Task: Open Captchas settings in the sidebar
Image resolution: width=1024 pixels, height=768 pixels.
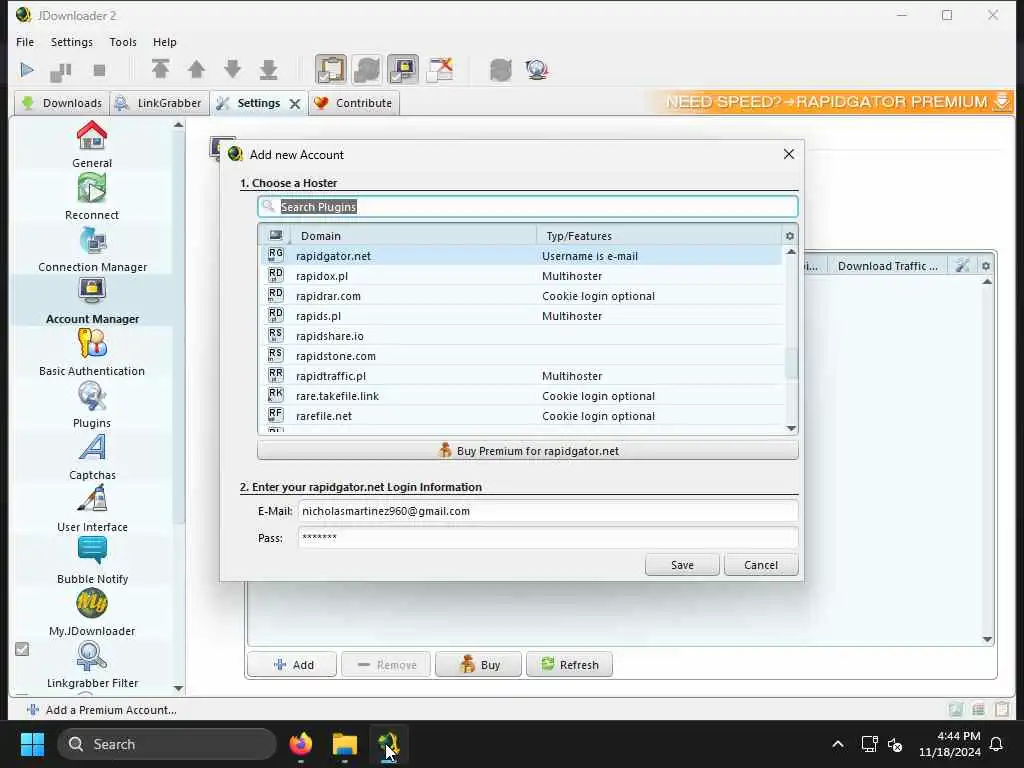Action: (x=92, y=457)
